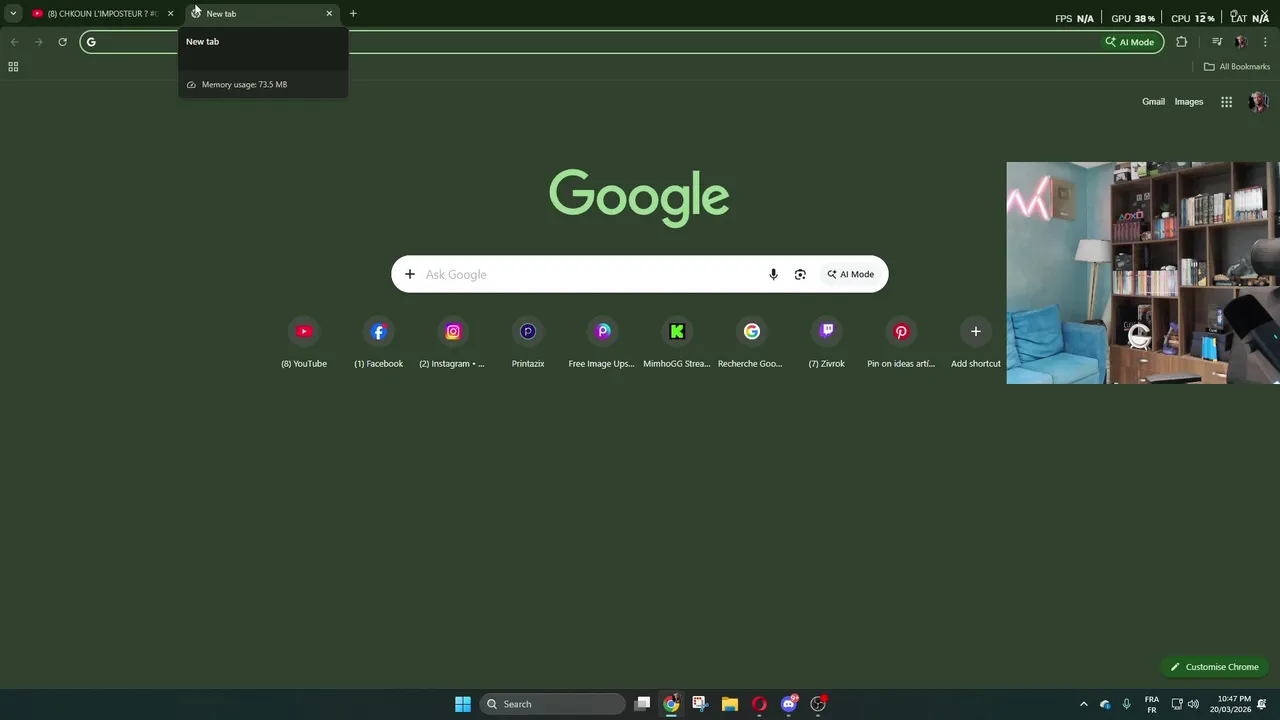Open the notifications bell icon
This screenshot has width=1280, height=720.
click(x=1262, y=704)
